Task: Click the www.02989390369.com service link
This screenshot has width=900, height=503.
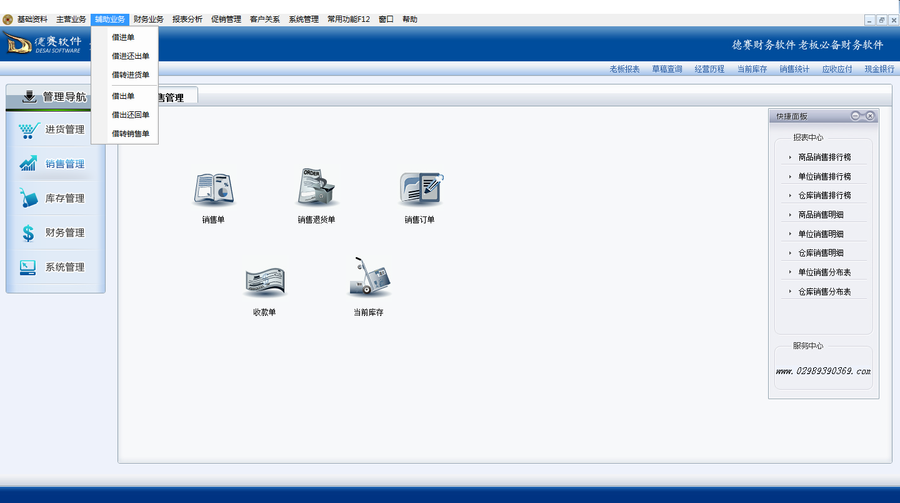Action: point(823,372)
